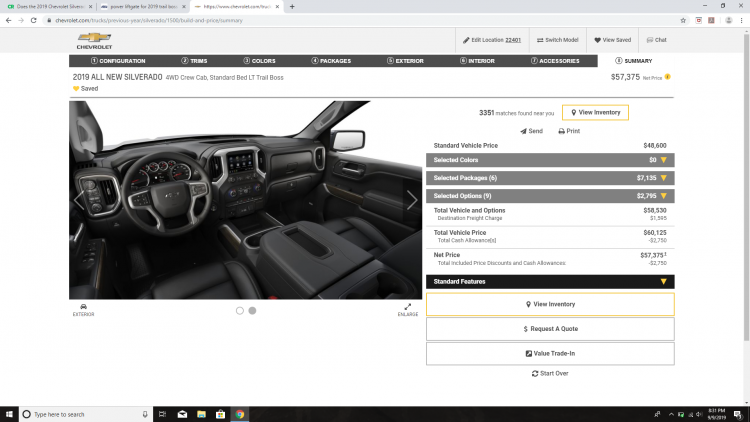Go to Trims step
Screen dimensions: 750x422
pyautogui.click(x=194, y=61)
